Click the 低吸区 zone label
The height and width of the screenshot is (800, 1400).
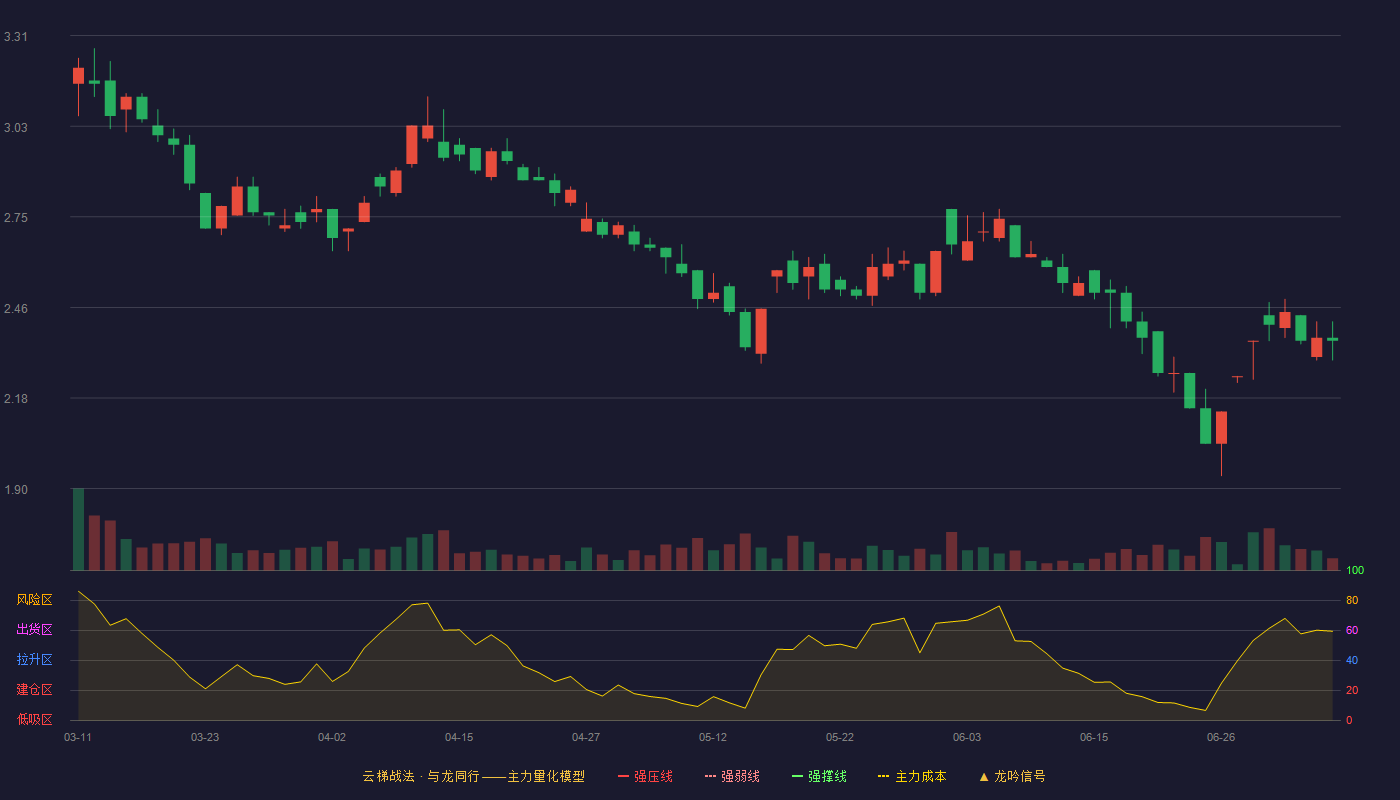point(34,719)
